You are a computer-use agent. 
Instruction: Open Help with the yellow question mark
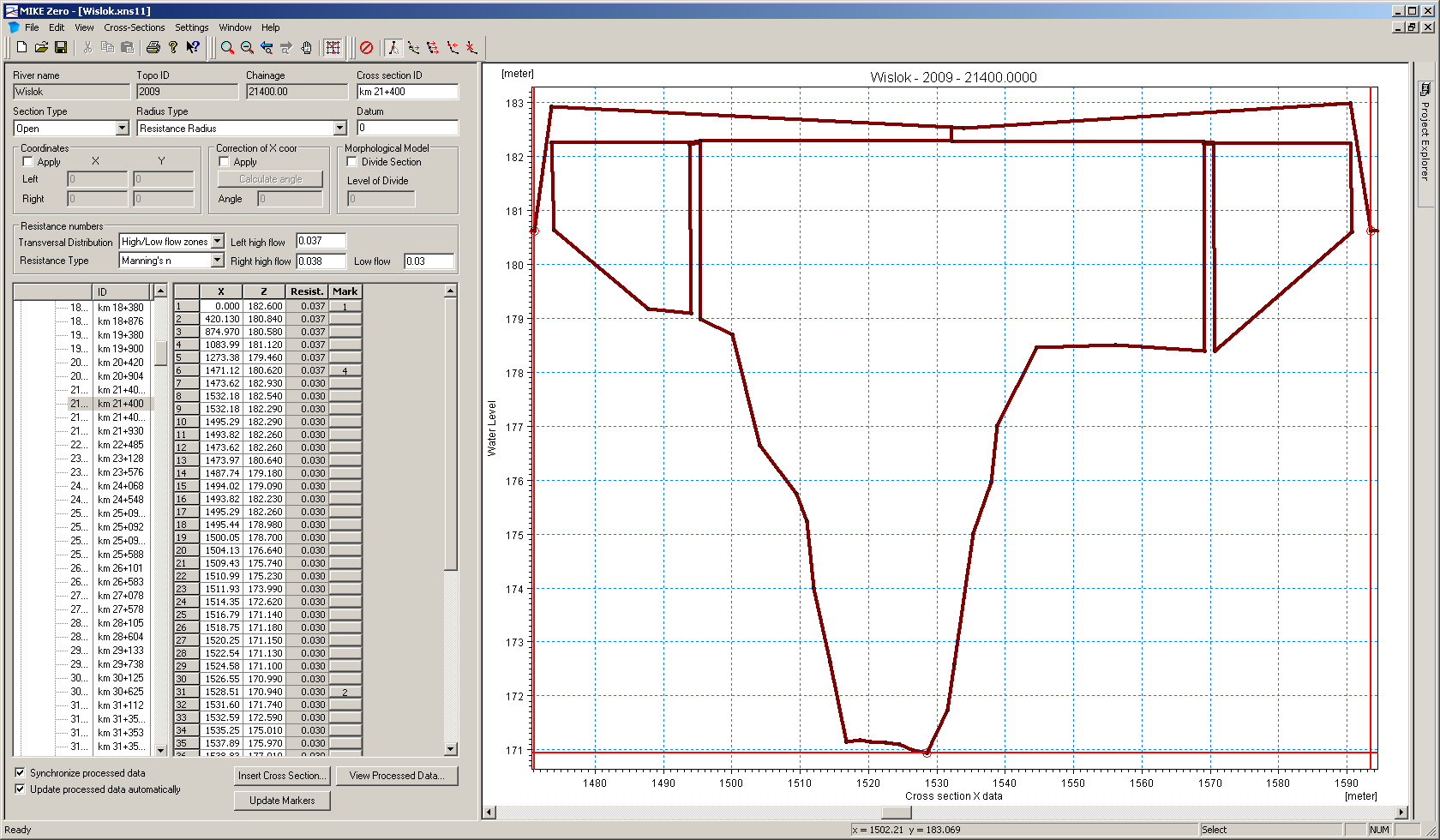click(x=173, y=48)
